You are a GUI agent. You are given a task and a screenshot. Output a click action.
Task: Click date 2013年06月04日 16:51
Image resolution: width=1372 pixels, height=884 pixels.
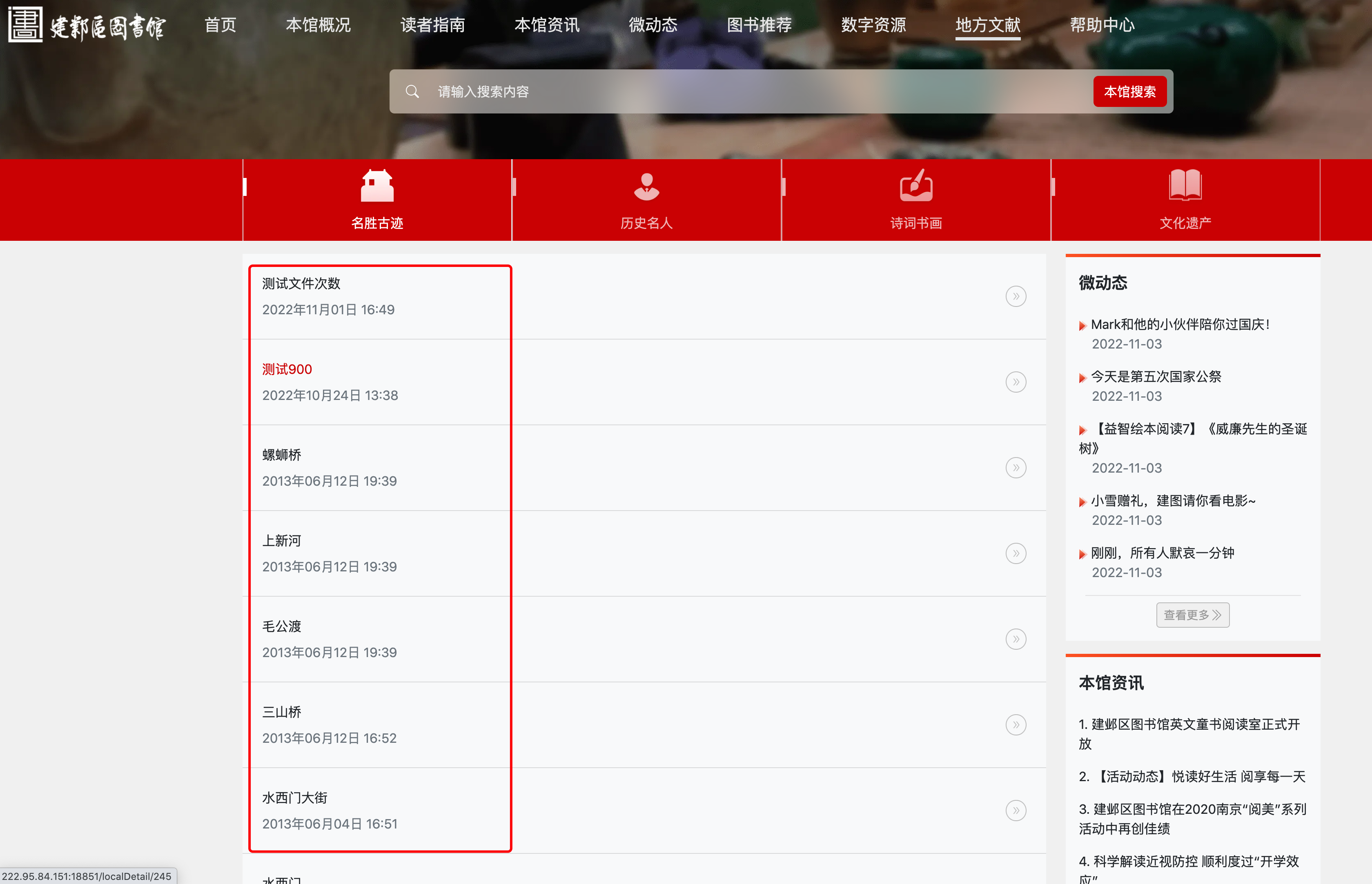tap(330, 823)
